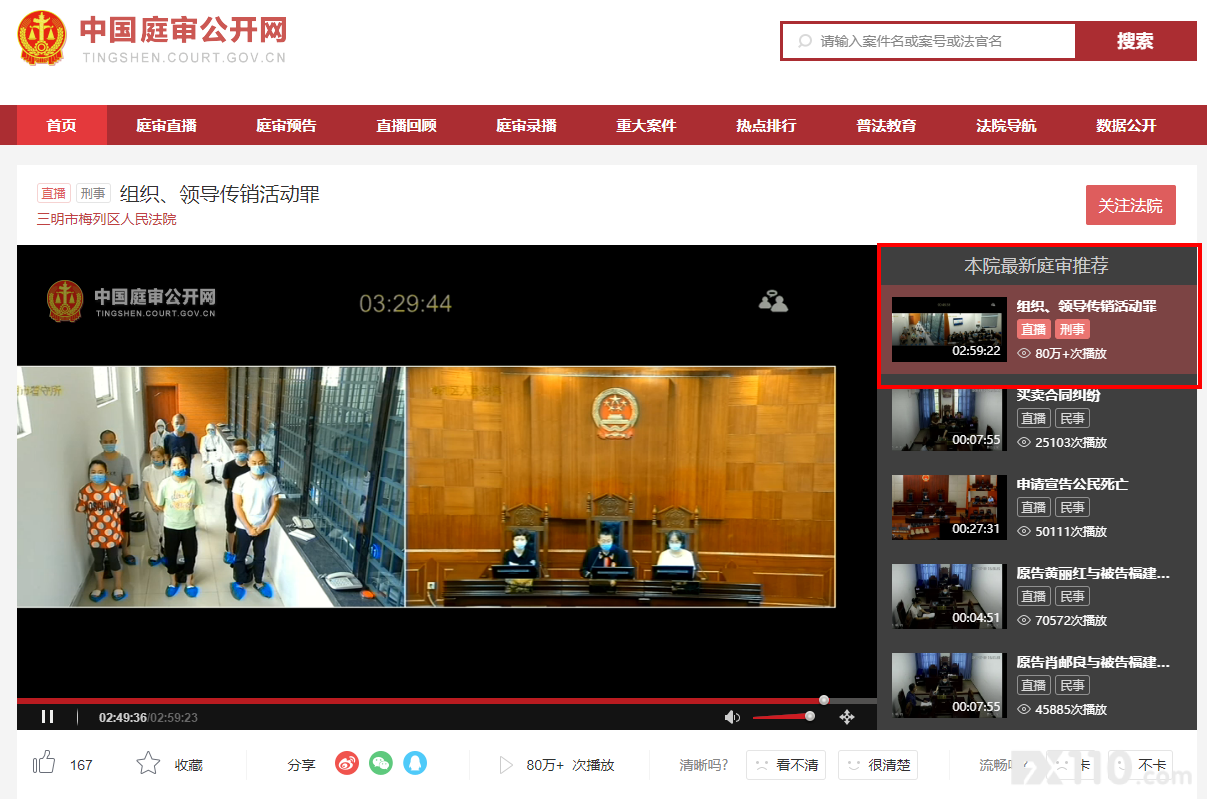Screen dimensions: 1207x799
Task: Share the video via QQ icon
Action: pyautogui.click(x=415, y=764)
